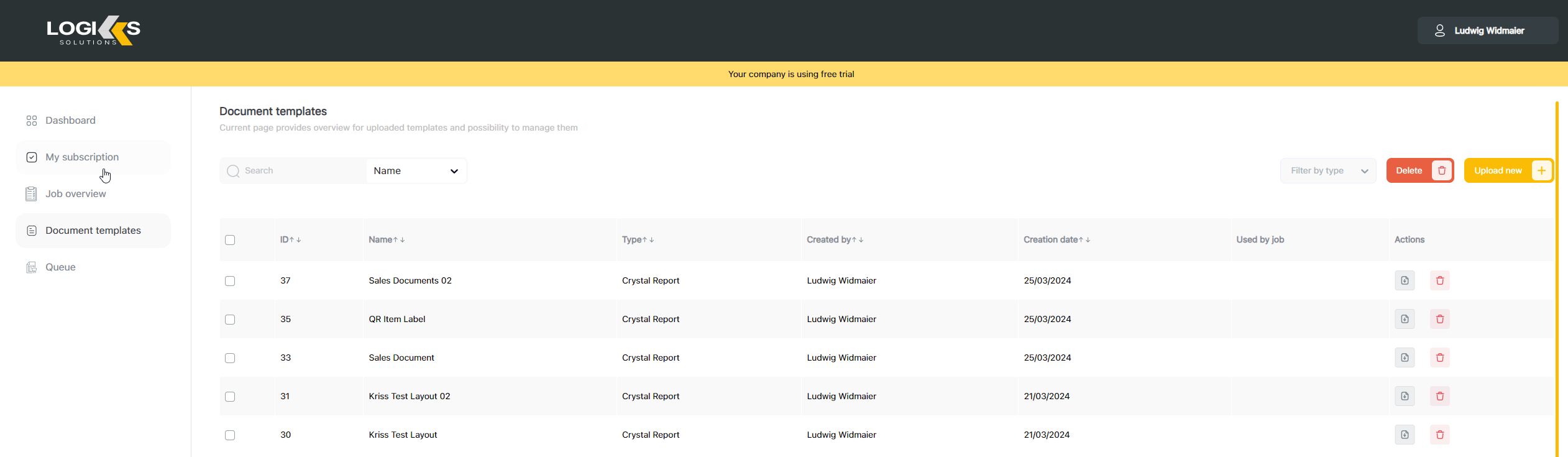1568x457 pixels.
Task: Check the box for Sales Documents 02
Action: click(230, 281)
